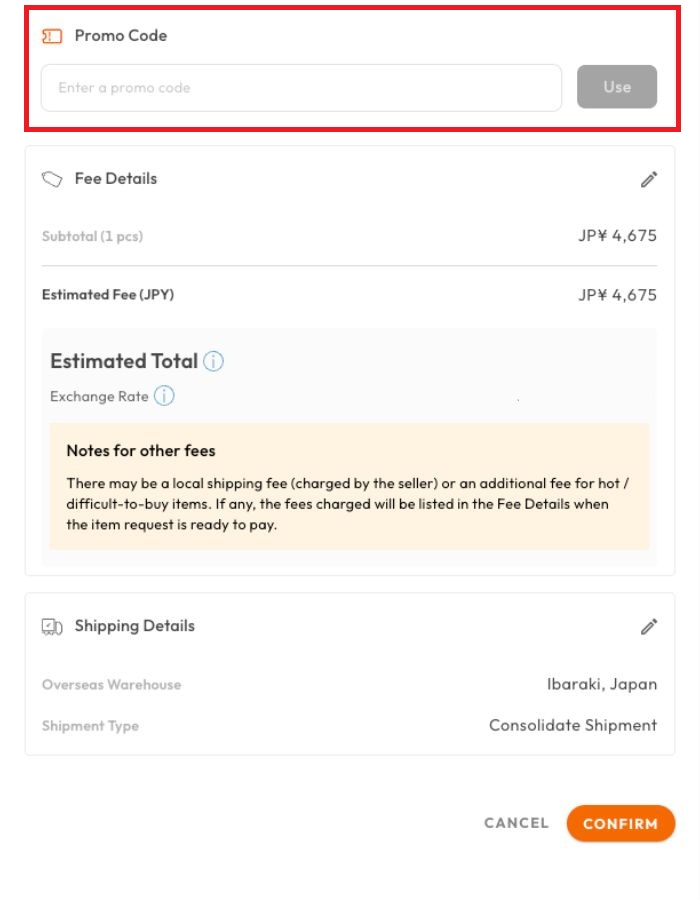Select the Ibaraki, Japan warehouse value

pos(602,684)
